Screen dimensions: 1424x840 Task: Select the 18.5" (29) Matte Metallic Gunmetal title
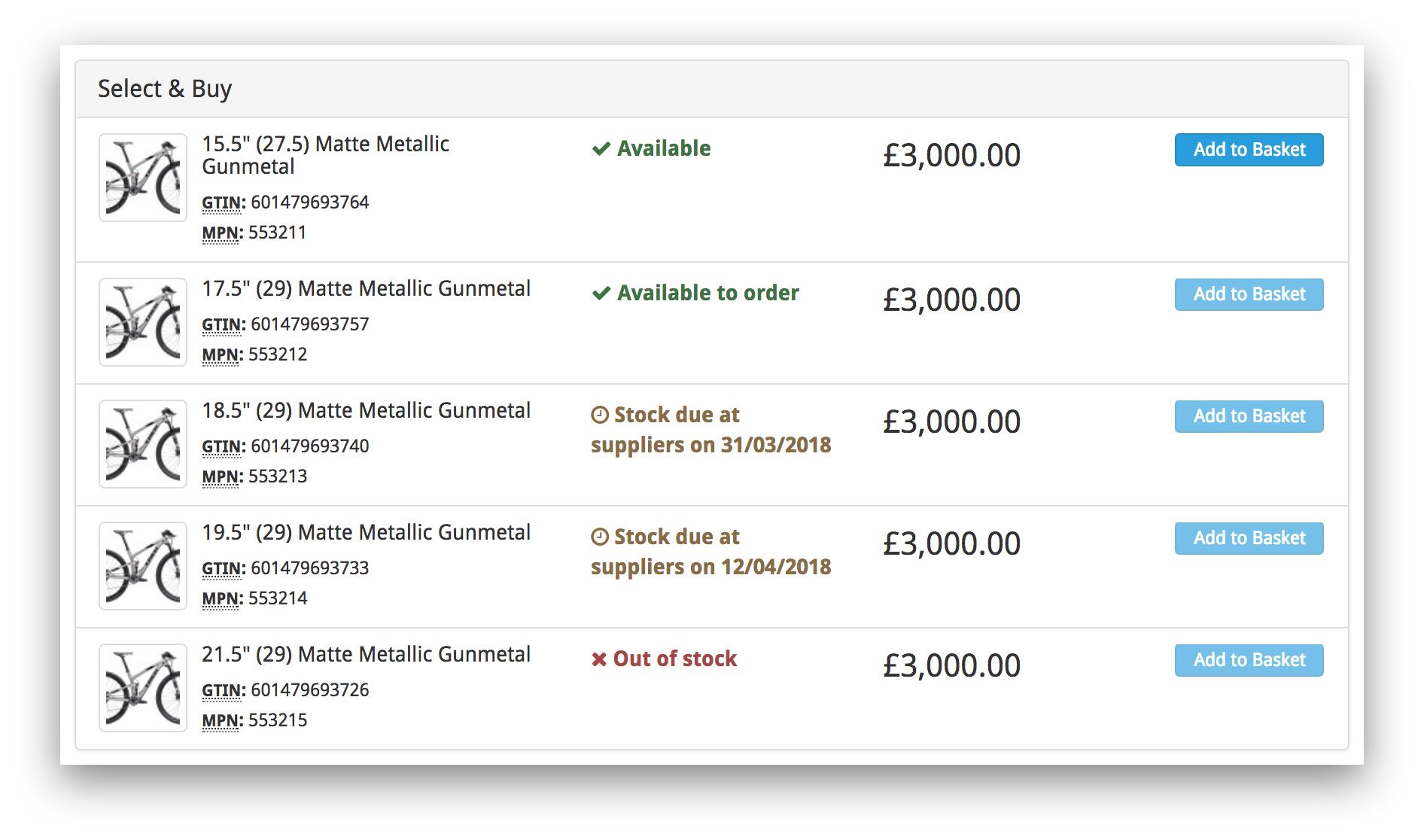click(x=366, y=411)
